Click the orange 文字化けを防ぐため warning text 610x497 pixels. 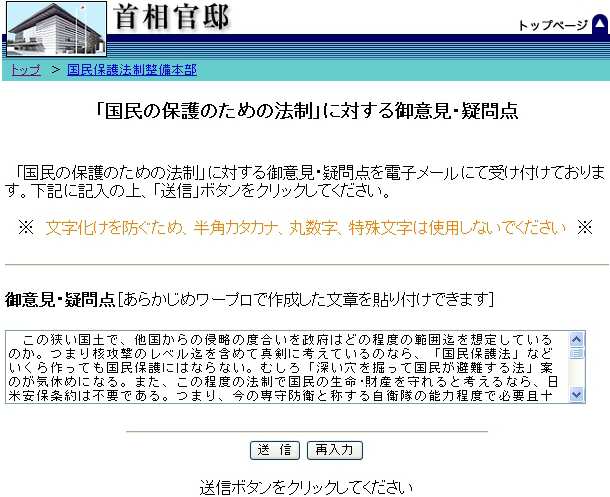pyautogui.click(x=305, y=228)
